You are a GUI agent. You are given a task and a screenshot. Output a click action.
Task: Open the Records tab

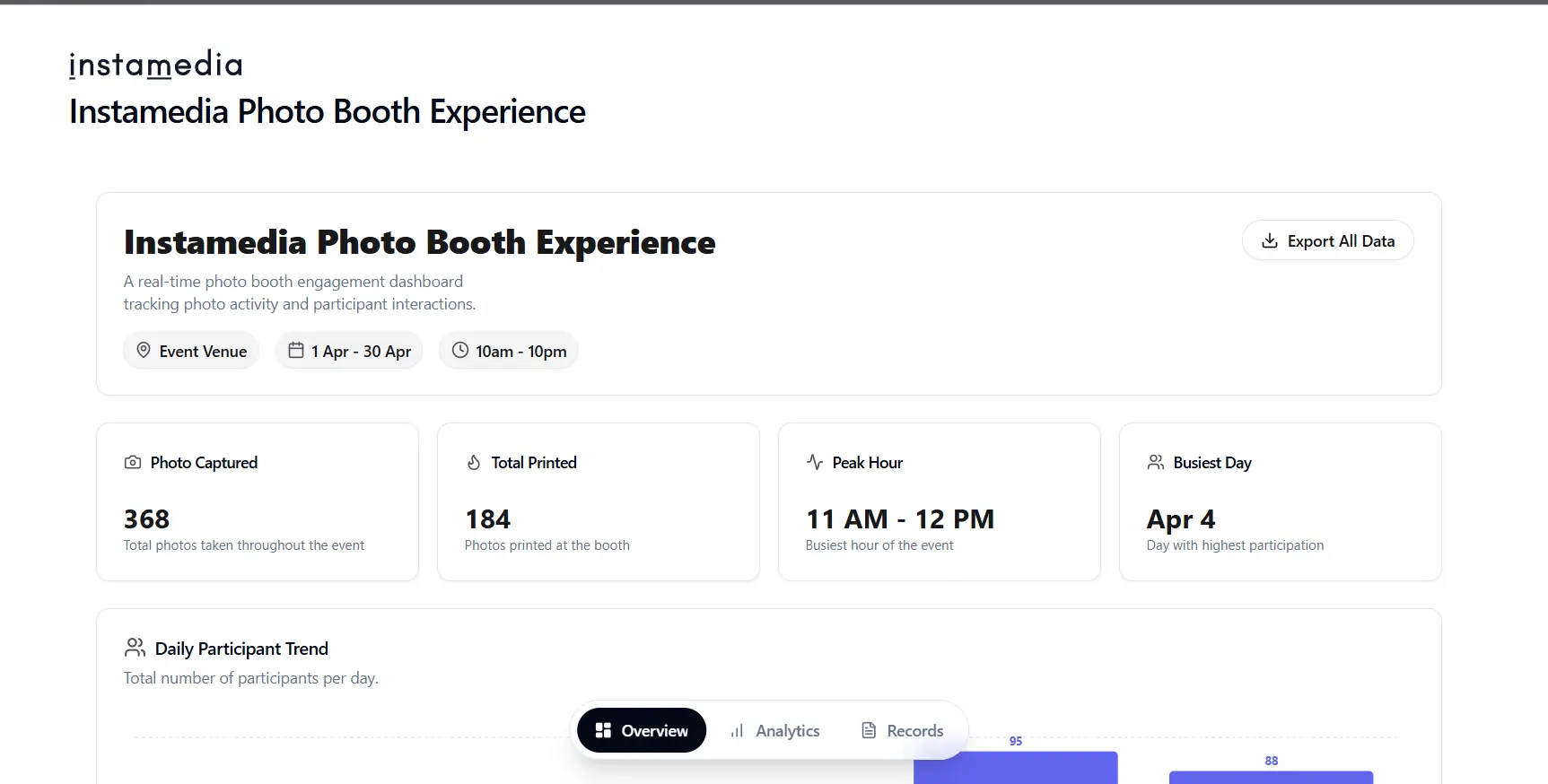pyautogui.click(x=902, y=730)
